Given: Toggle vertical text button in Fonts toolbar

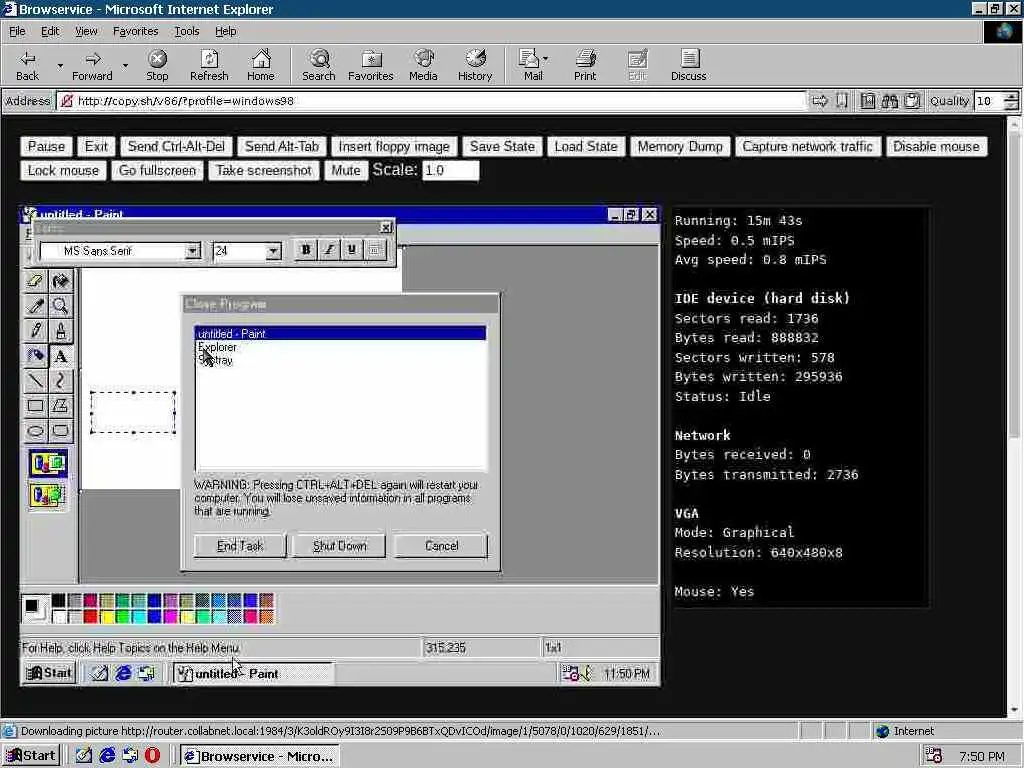Looking at the screenshot, I should (375, 250).
